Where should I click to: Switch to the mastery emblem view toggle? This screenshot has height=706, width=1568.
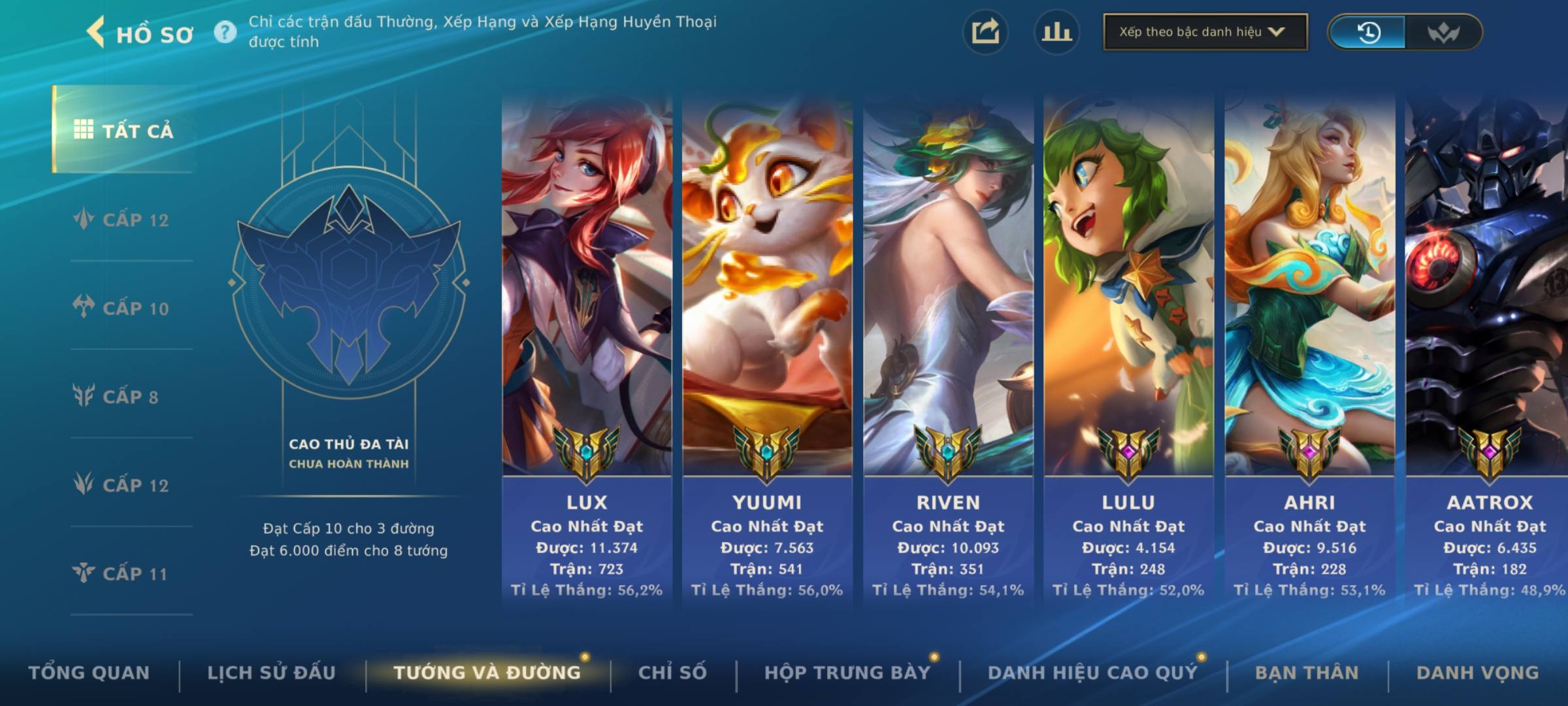click(1443, 32)
